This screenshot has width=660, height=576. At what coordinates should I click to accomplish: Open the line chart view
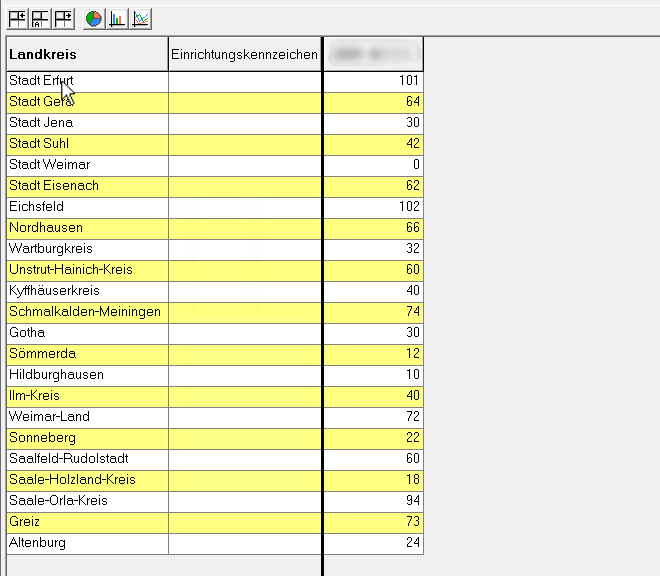[141, 18]
